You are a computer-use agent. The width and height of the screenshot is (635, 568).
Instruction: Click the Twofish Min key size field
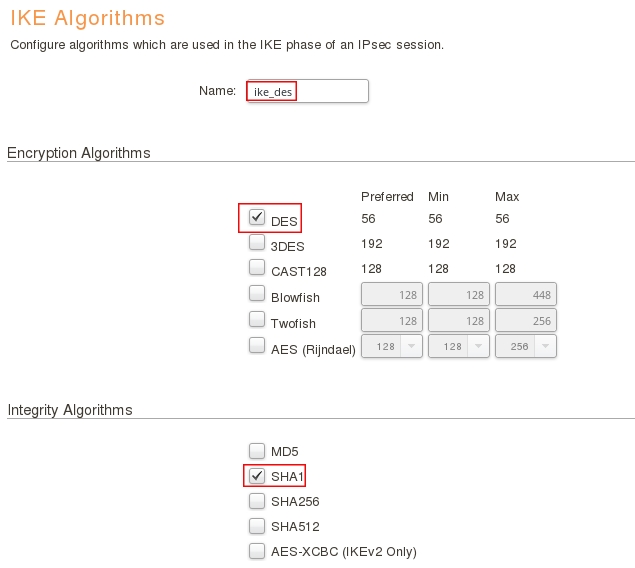coord(459,320)
